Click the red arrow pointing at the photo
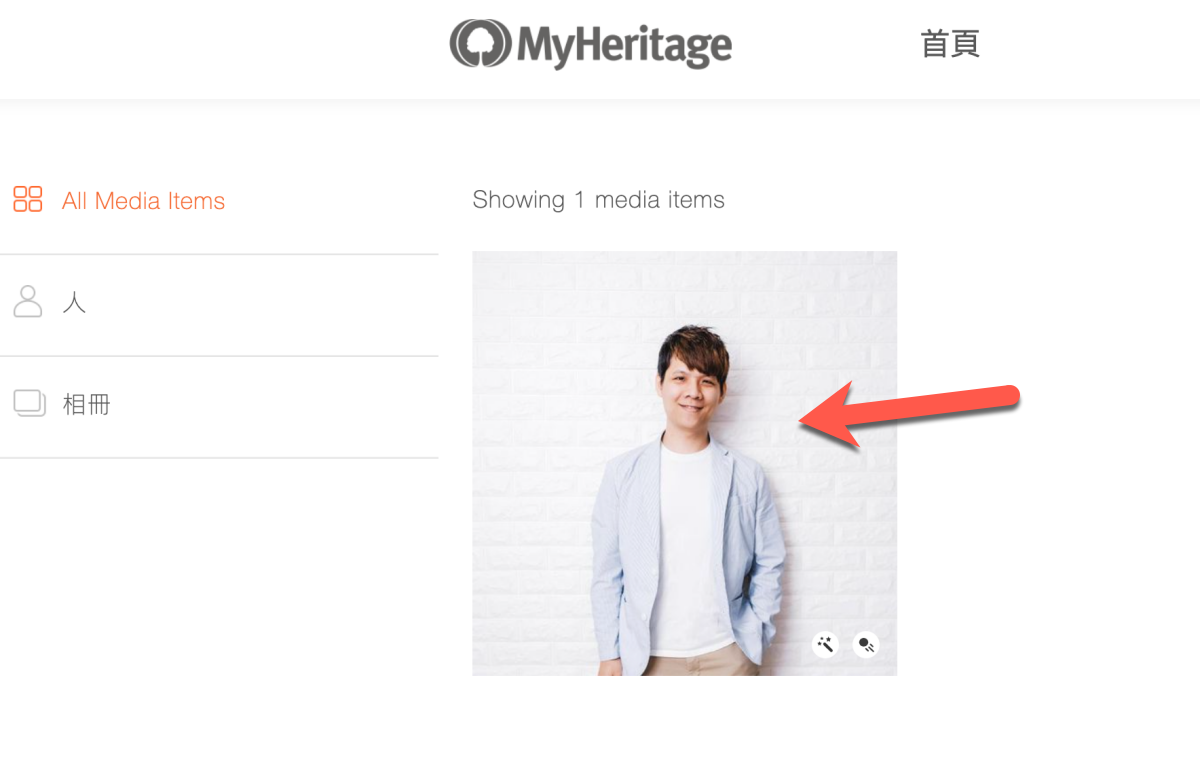Screen dimensions: 1200x775 pyautogui.click(x=910, y=410)
